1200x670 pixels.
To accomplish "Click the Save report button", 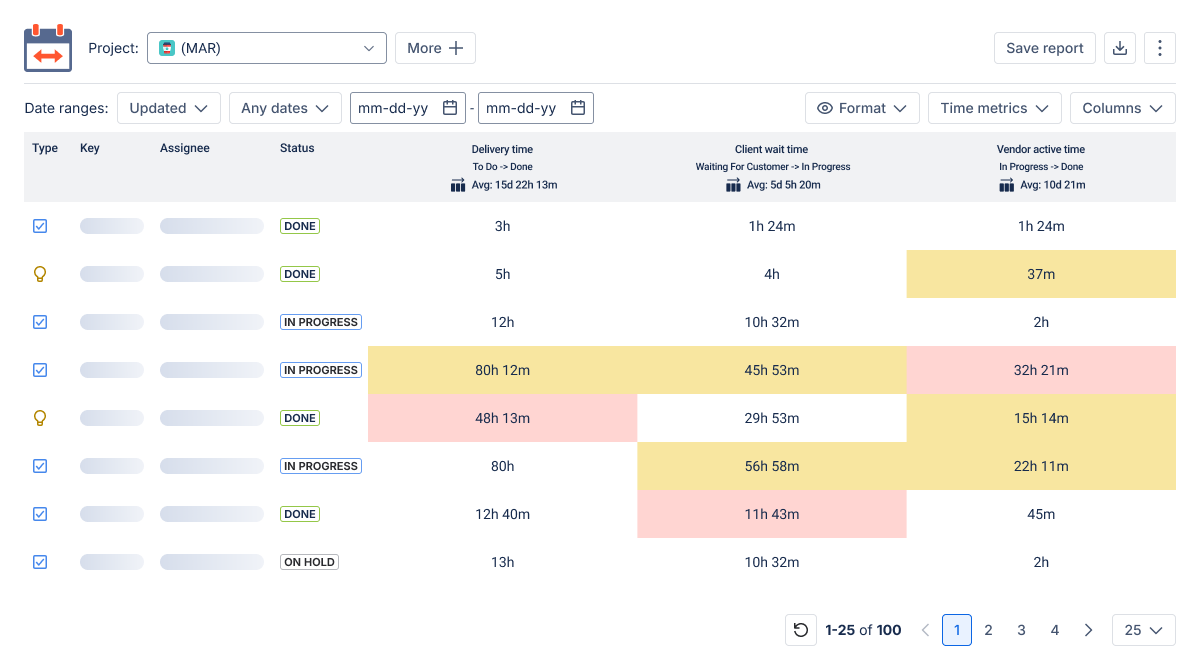I will tap(1045, 48).
